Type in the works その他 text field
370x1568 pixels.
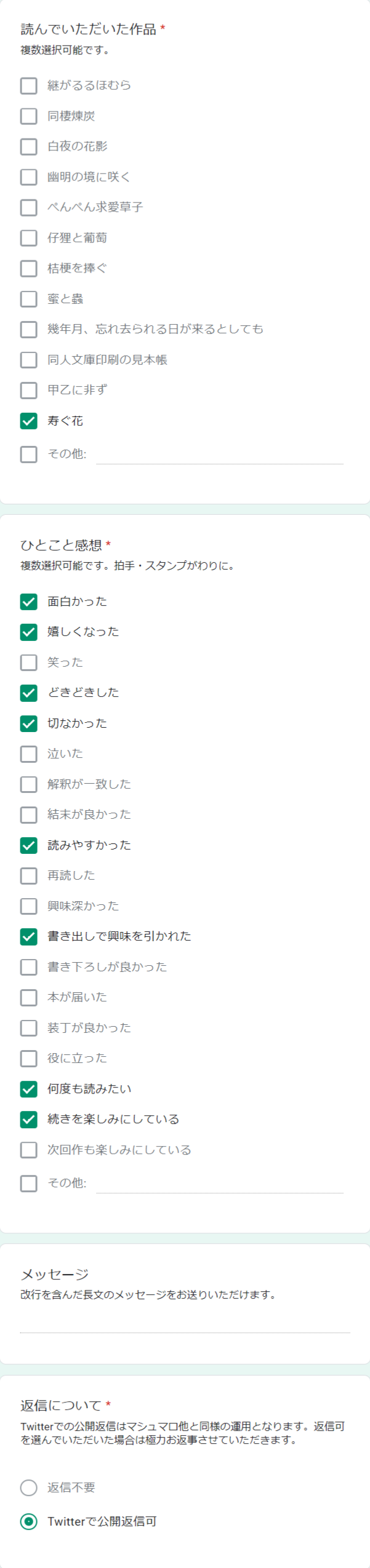[x=219, y=455]
